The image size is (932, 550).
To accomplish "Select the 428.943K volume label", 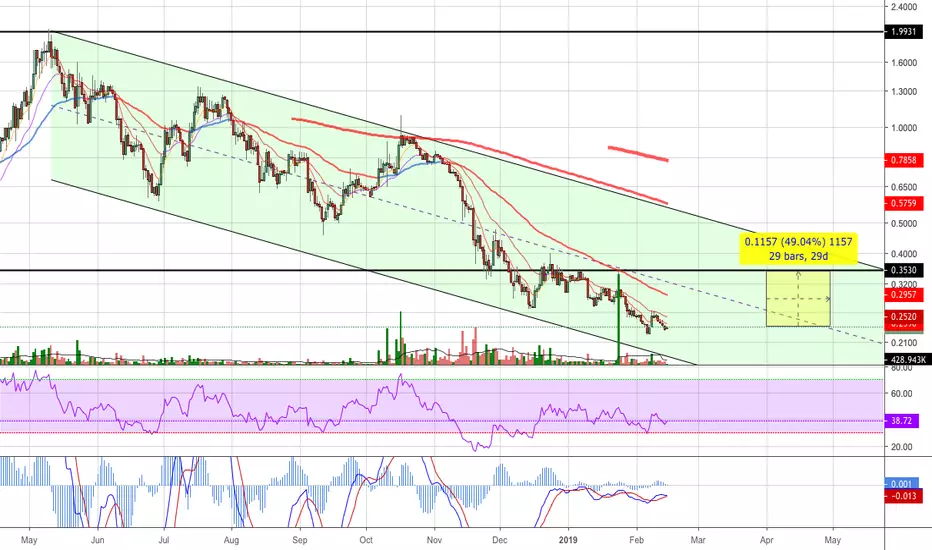I will tap(908, 360).
